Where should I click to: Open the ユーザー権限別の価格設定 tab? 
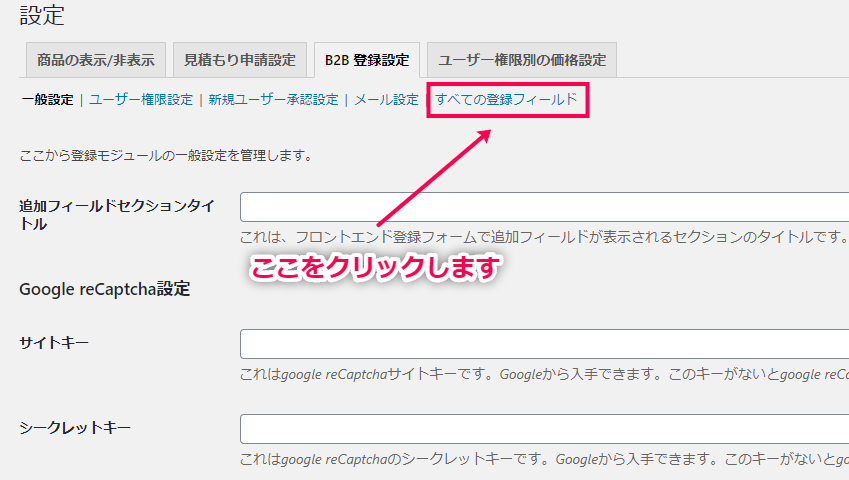(522, 60)
